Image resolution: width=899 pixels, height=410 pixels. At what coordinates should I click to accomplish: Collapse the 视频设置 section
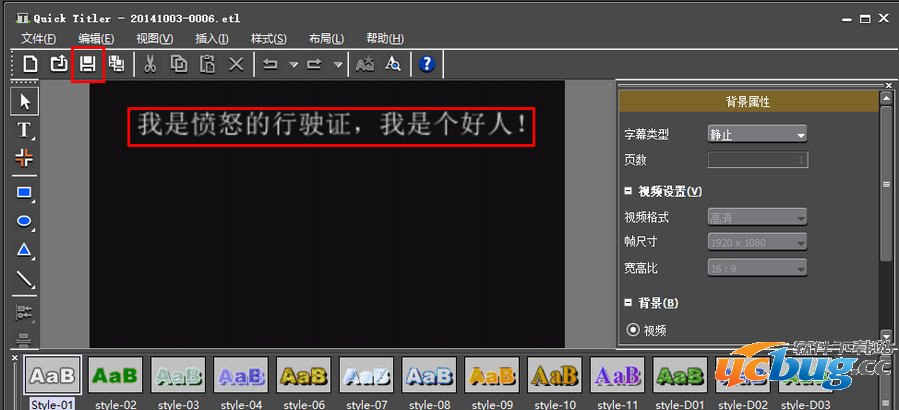click(x=628, y=191)
